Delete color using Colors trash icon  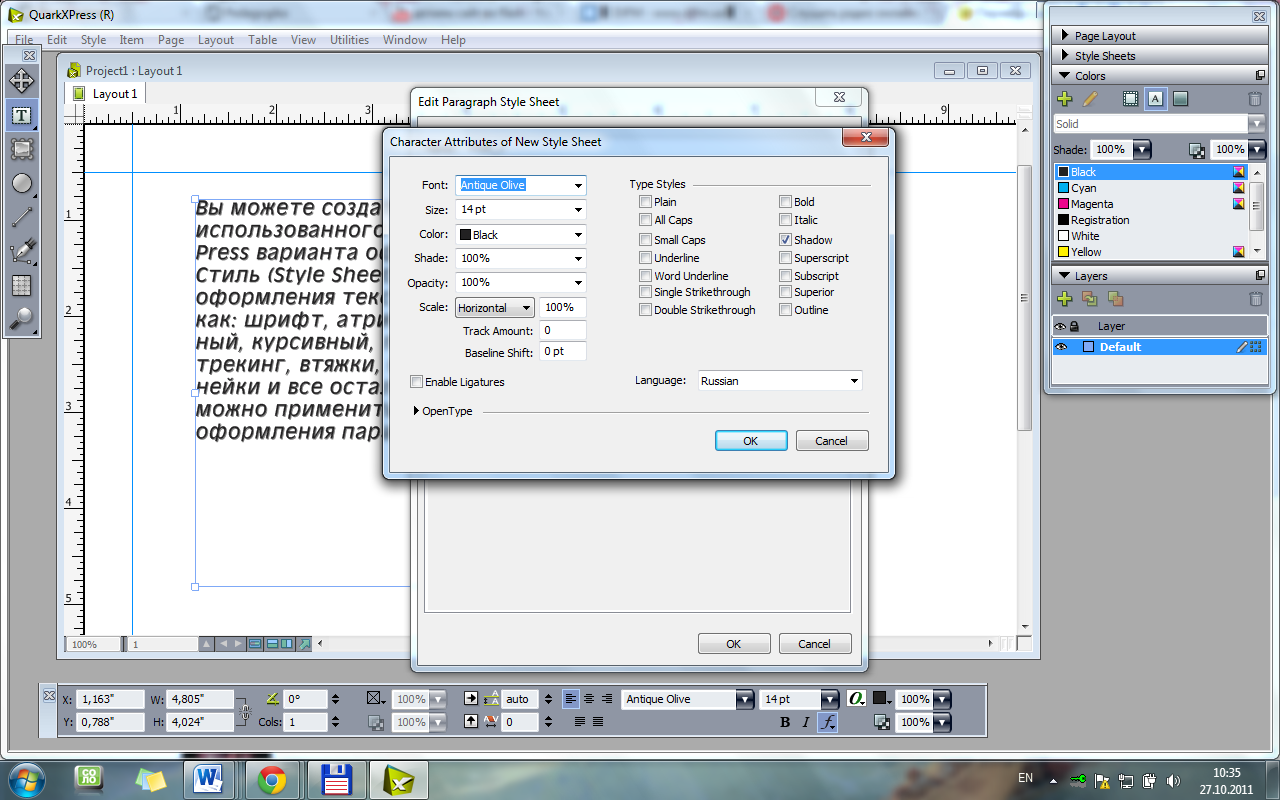(1255, 99)
